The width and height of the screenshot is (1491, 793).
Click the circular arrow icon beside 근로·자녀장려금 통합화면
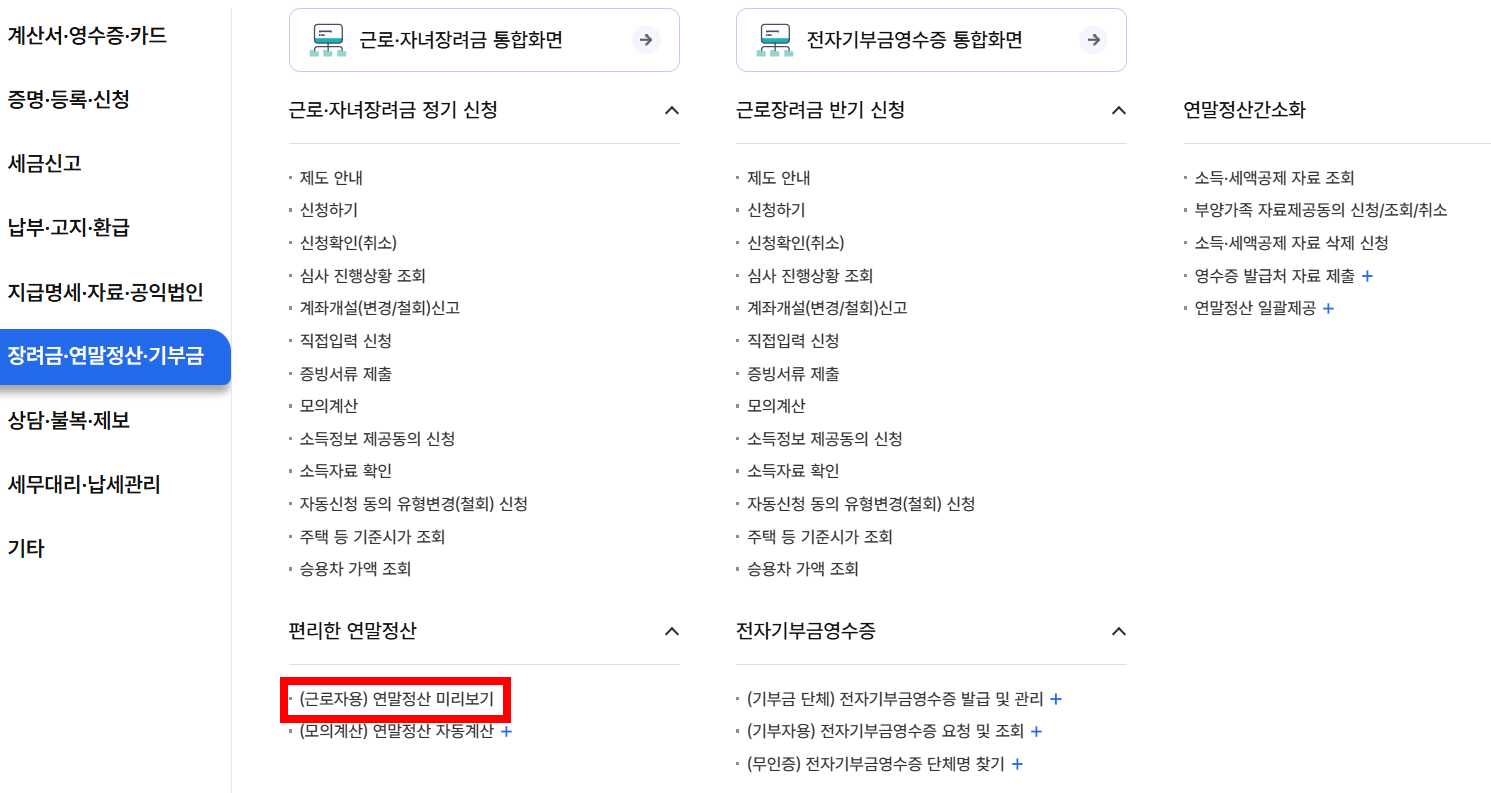pos(647,40)
